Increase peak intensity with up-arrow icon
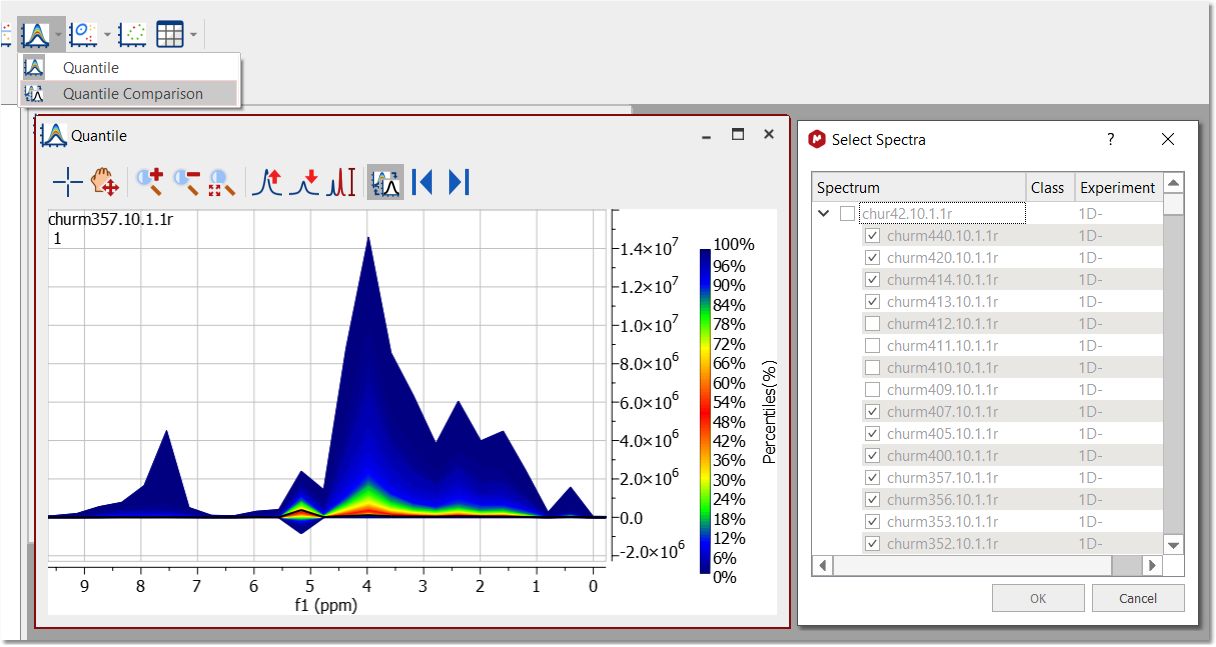 (267, 182)
